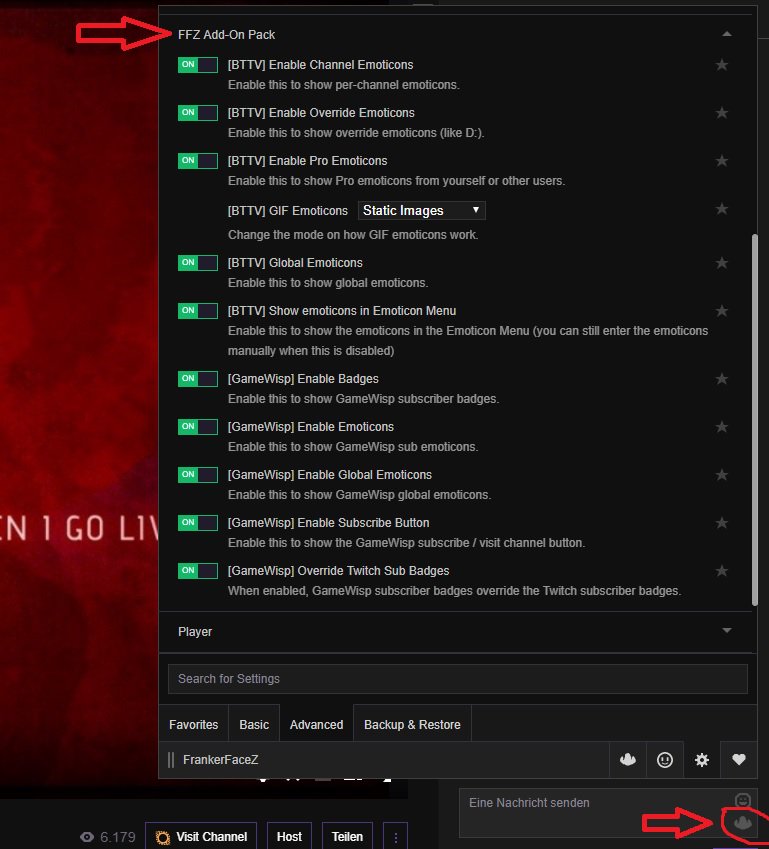
Task: Click '[BTTV] GIF Emoticons' label
Action: [x=288, y=211]
